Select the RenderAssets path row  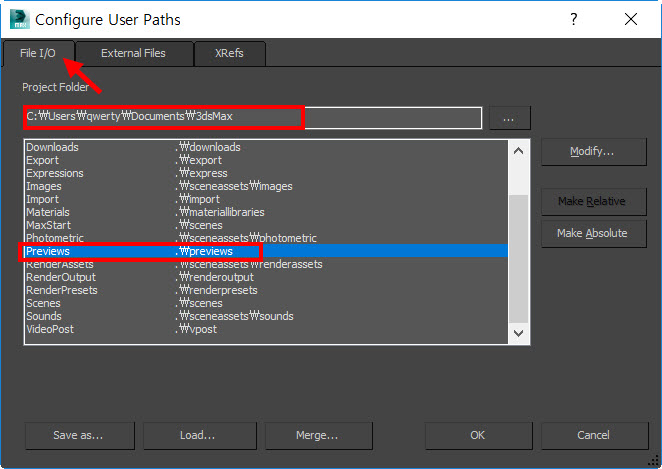coord(266,264)
